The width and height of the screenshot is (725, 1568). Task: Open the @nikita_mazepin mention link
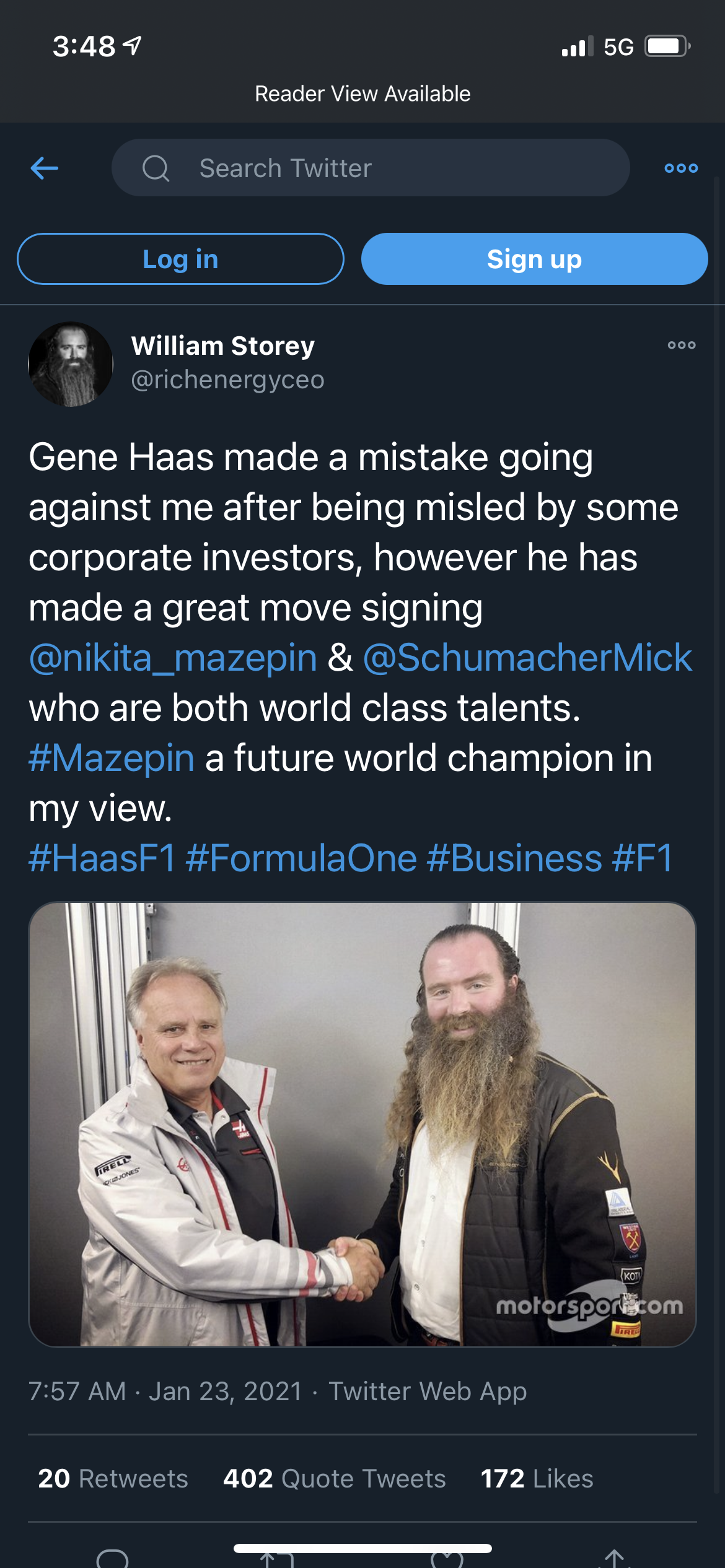173,657
